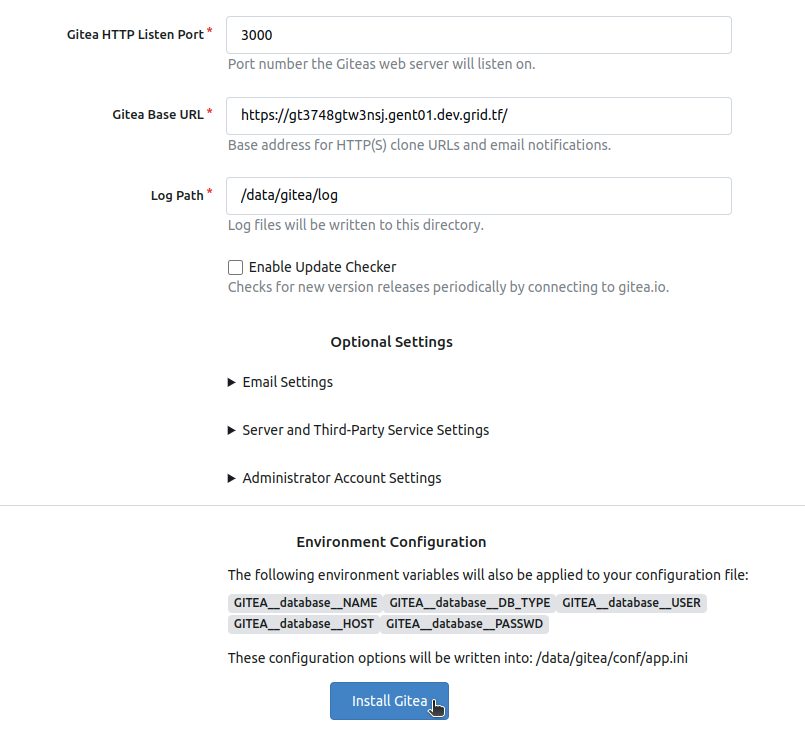The height and width of the screenshot is (733, 805).
Task: Click the help text mentioning gitea.io
Action: pos(448,287)
